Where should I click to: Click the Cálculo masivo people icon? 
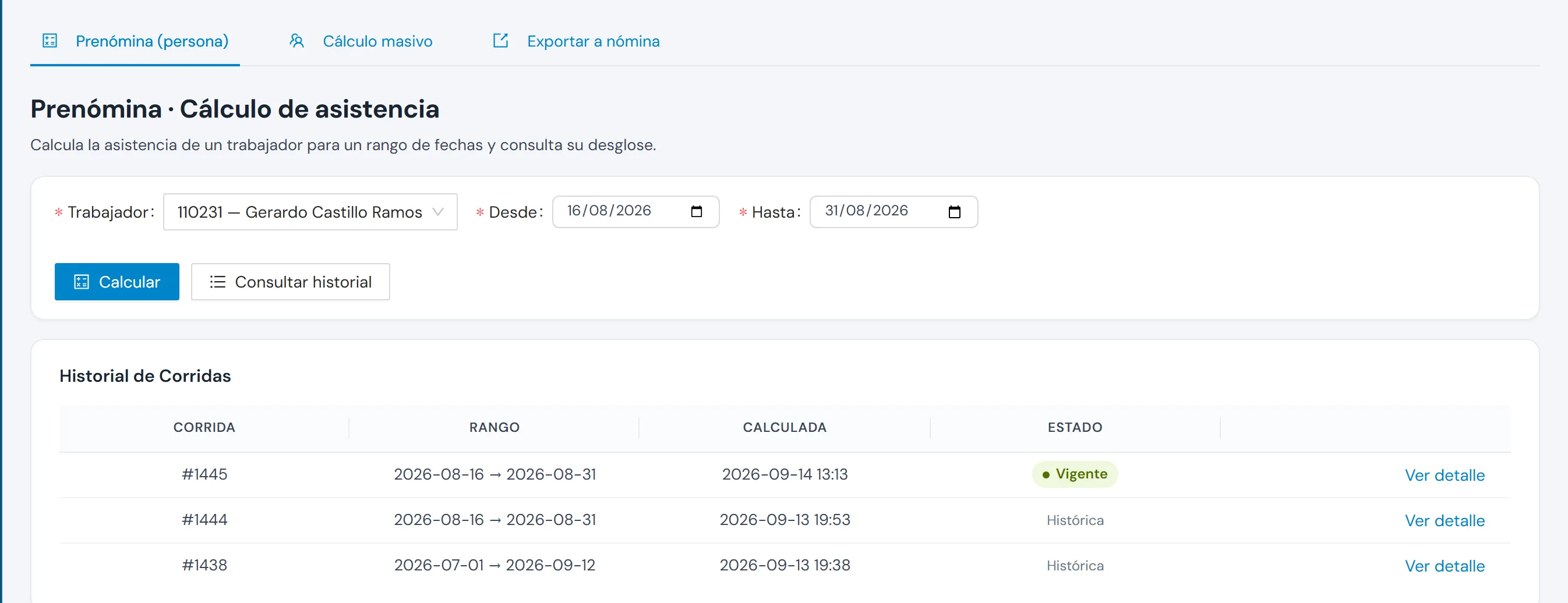pos(296,41)
